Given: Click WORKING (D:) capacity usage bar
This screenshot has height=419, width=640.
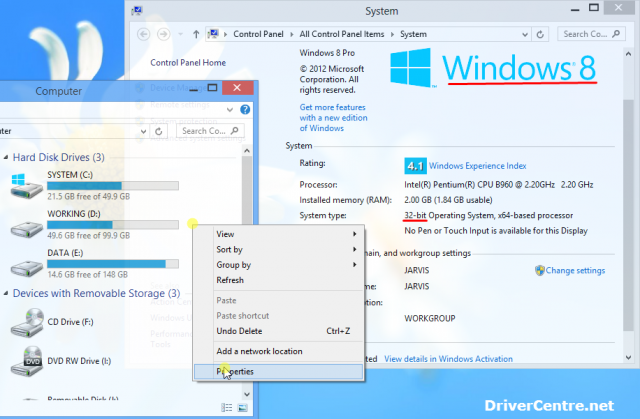Looking at the screenshot, I should 113,225.
